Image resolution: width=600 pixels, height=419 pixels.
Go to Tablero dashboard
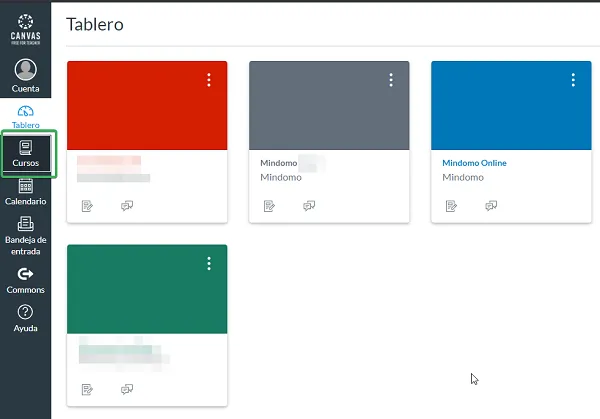pos(25,117)
